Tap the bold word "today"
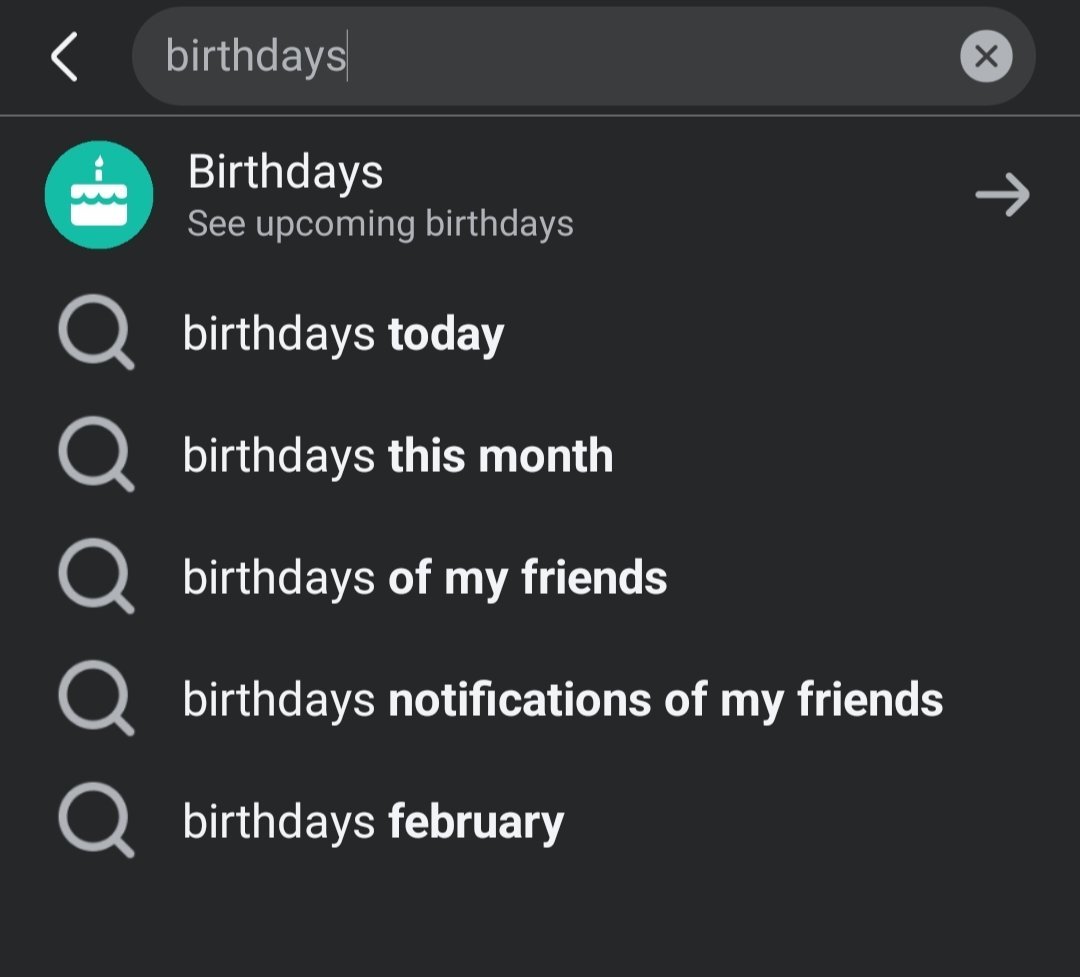Screen dimensions: 1080x977 pyautogui.click(x=446, y=335)
